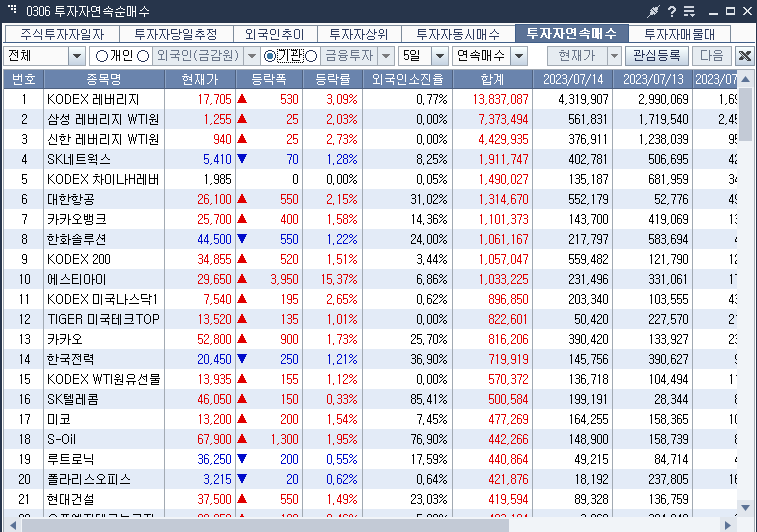Click the 다음 button
Screen dimensions: 757x532
coord(712,56)
